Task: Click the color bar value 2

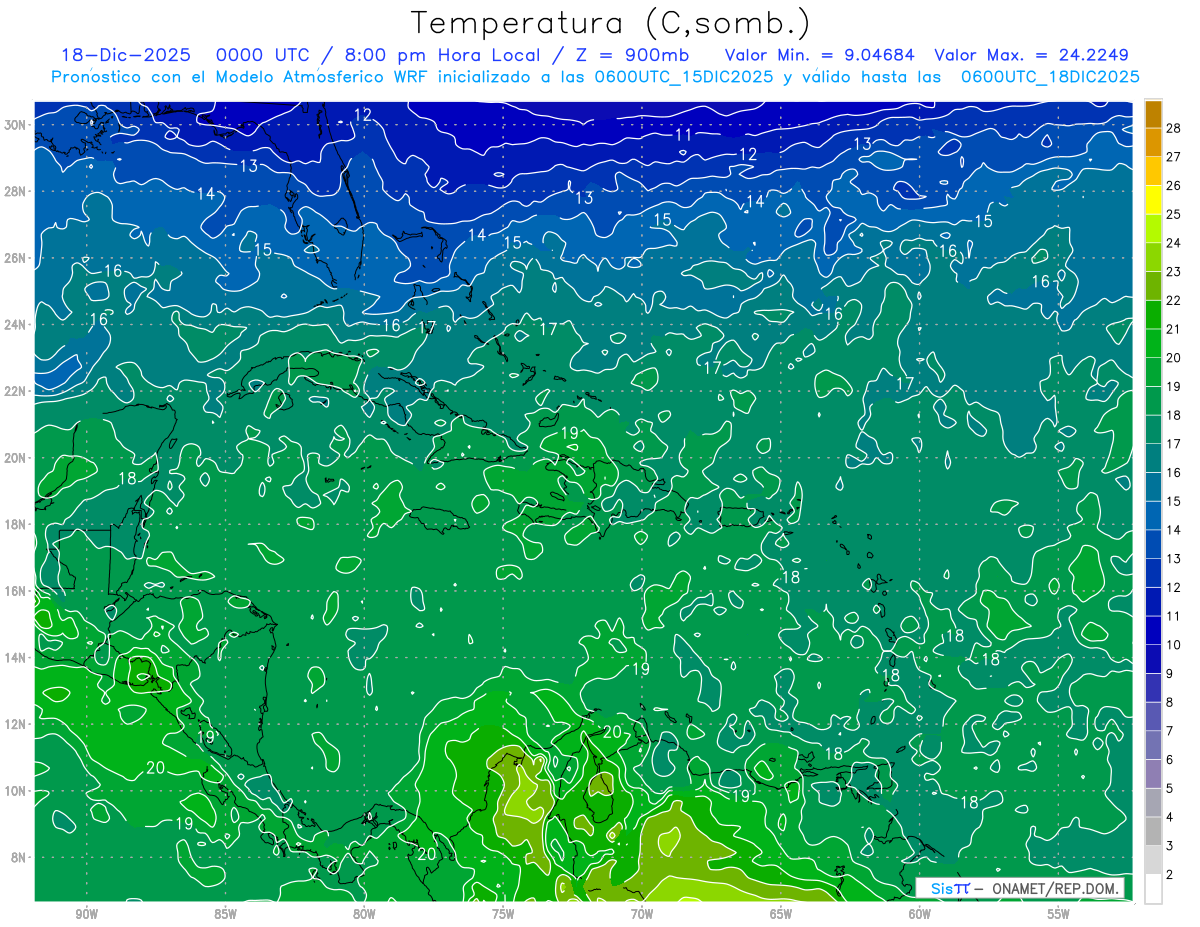Action: pyautogui.click(x=1171, y=875)
